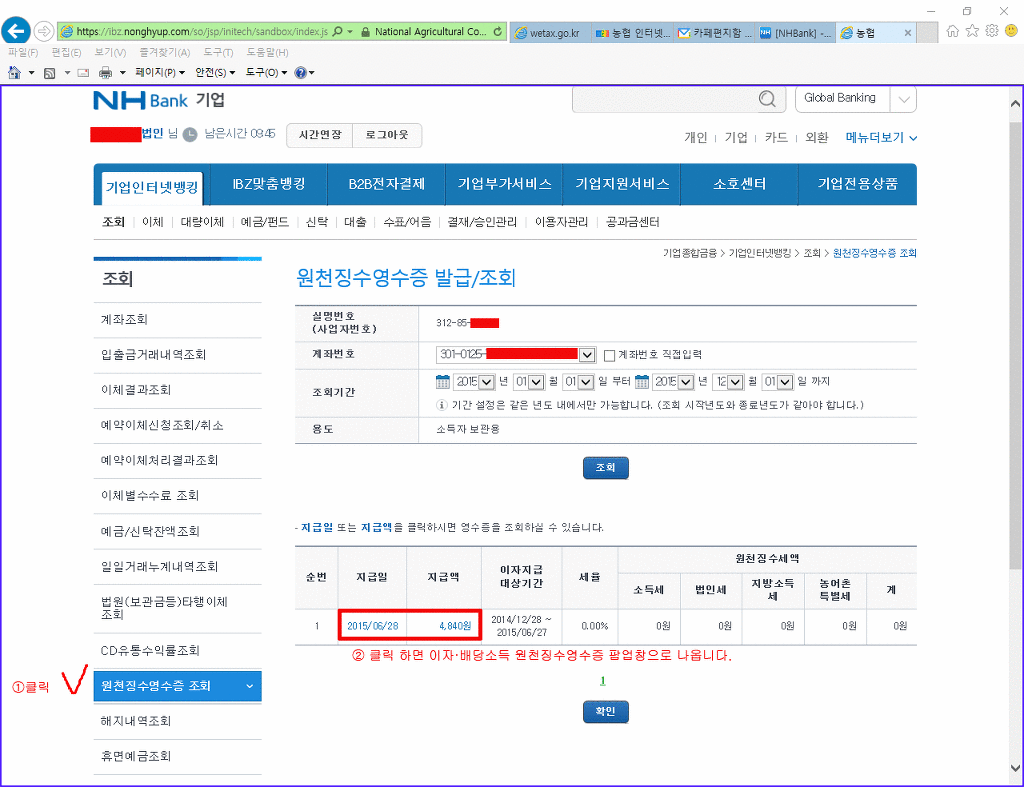Open the Global Banking dropdown
The height and width of the screenshot is (787, 1024).
tap(904, 99)
